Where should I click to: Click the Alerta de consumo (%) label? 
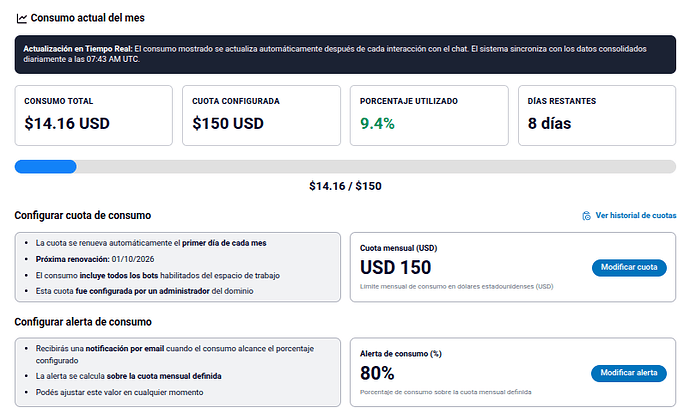click(x=400, y=354)
